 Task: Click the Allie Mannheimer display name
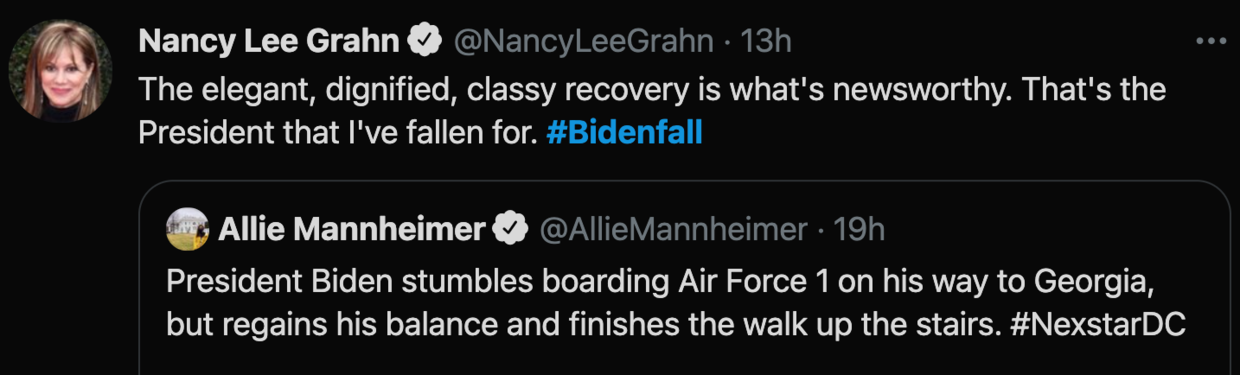(352, 230)
